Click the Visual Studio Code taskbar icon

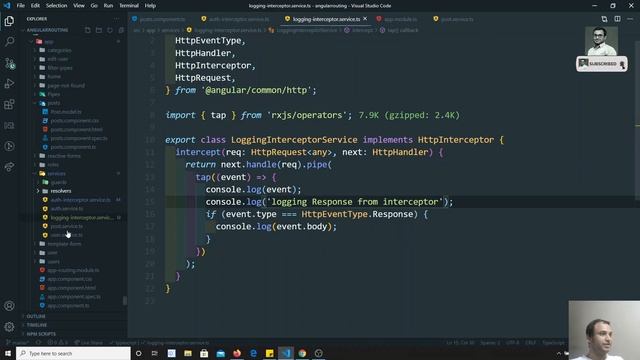click(x=286, y=353)
